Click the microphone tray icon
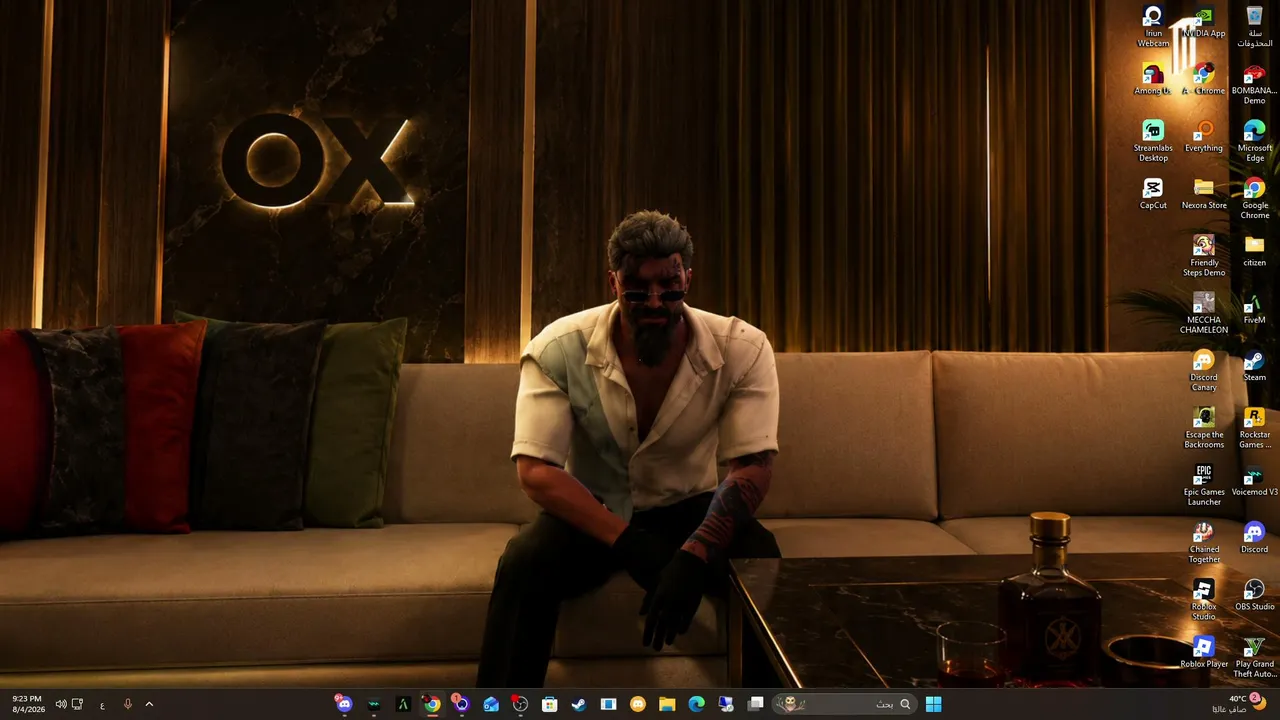 [x=127, y=704]
